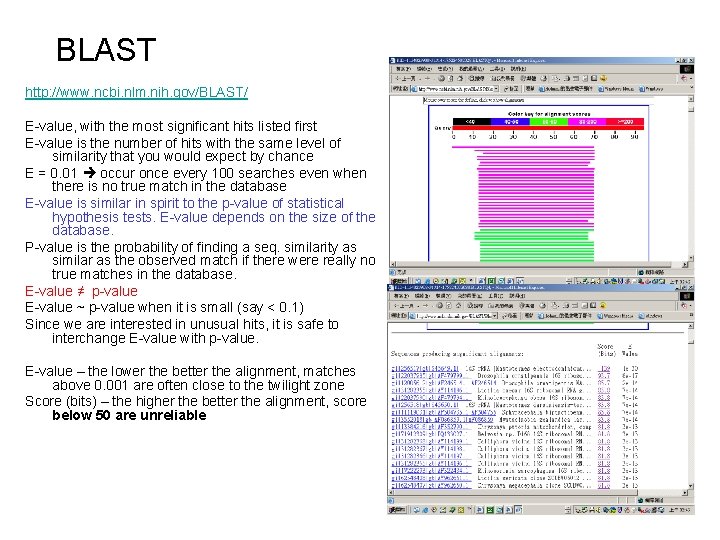
Task: Open first gi hit link scoring 159
Action: coord(425,369)
